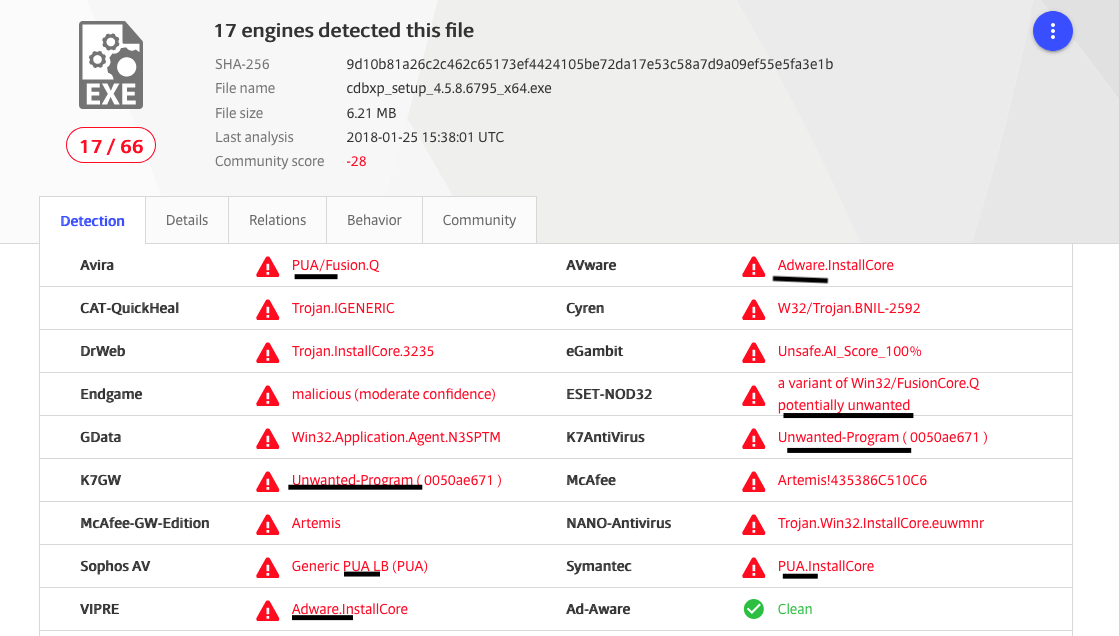This screenshot has width=1119, height=636.
Task: Click the Detection tab
Action: (x=92, y=221)
